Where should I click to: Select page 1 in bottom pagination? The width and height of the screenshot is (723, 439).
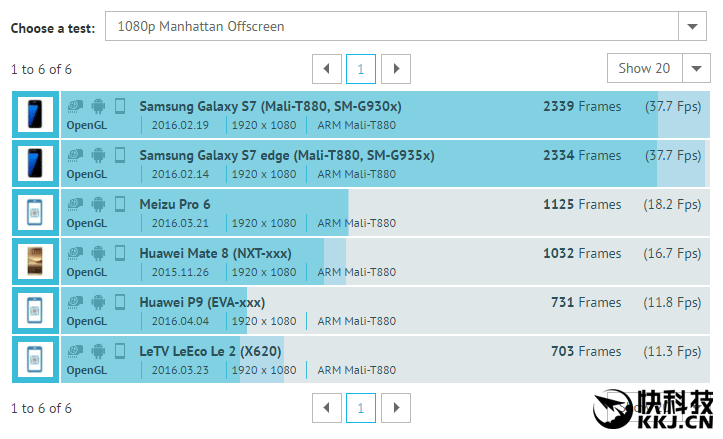coord(361,408)
